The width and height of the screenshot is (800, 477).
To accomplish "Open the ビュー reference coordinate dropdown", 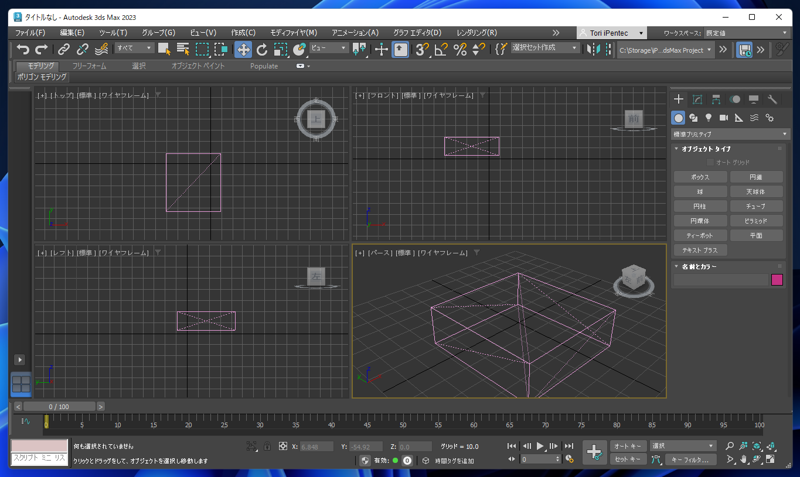I will [x=329, y=48].
